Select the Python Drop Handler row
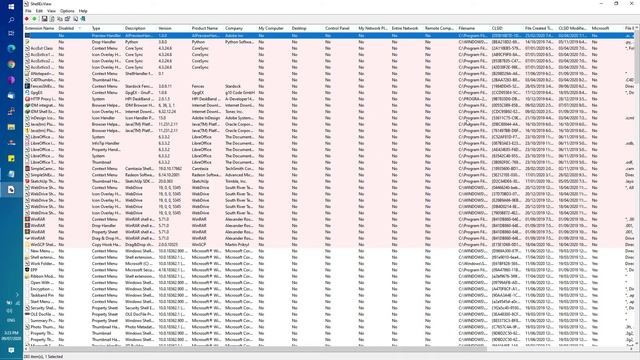The width and height of the screenshot is (640, 360). click(329, 42)
